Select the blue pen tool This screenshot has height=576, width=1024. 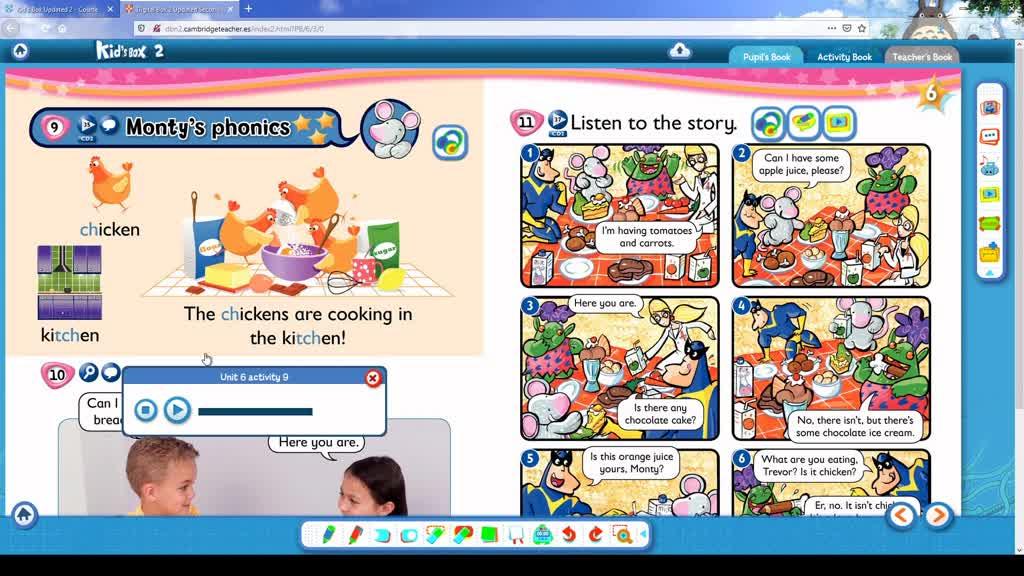(x=328, y=535)
